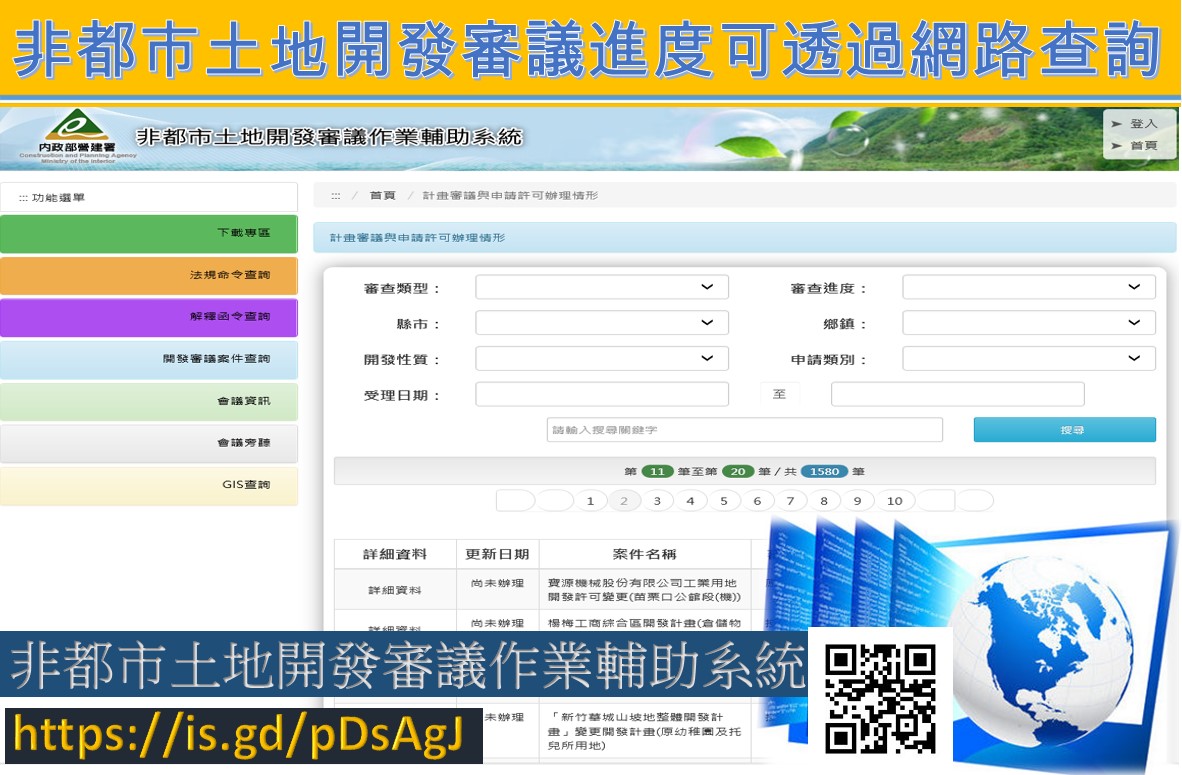Click the 受理日期 start date field
Screen dimensions: 1182x775
(x=602, y=394)
